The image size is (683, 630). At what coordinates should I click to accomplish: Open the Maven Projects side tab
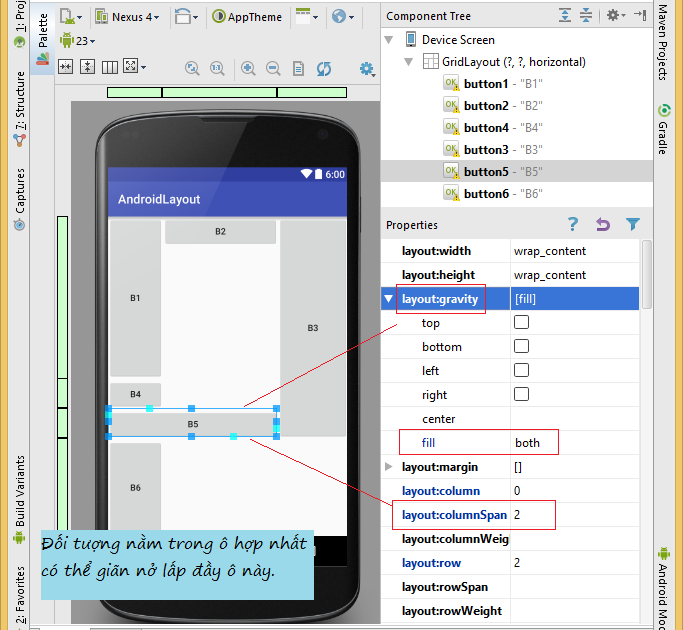pyautogui.click(x=663, y=41)
